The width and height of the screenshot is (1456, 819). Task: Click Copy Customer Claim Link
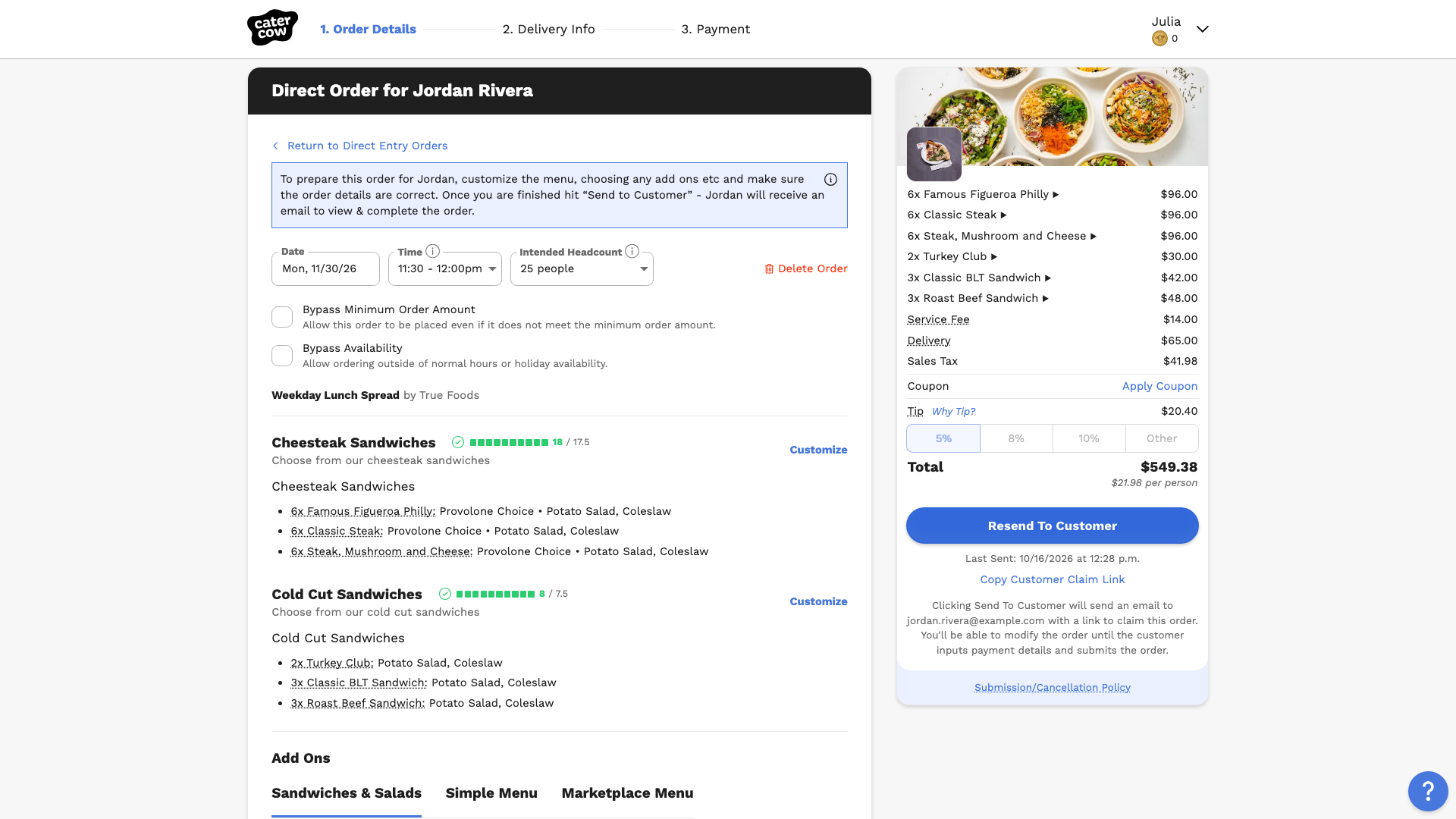tap(1052, 579)
